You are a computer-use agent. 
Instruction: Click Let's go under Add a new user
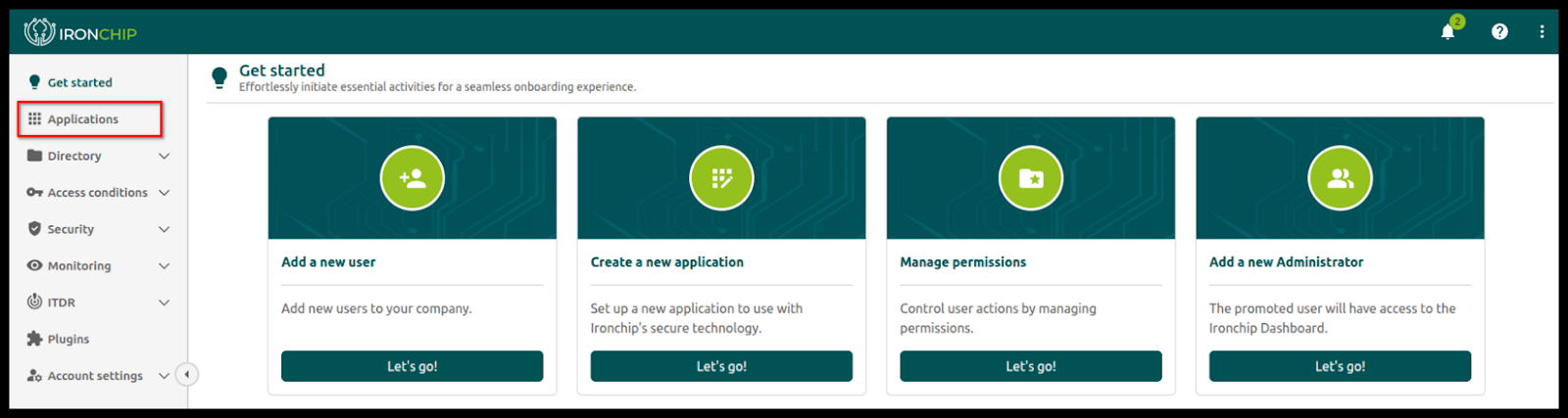412,366
